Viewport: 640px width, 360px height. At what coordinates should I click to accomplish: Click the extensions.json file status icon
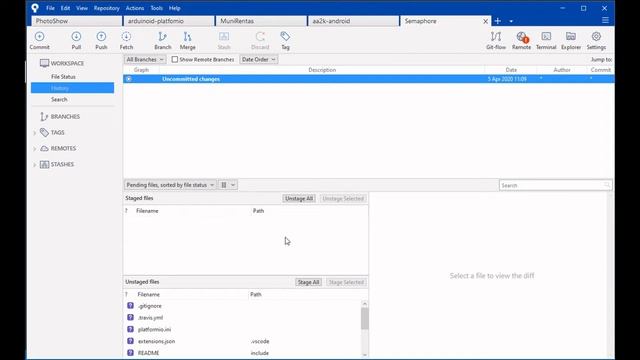coord(130,341)
